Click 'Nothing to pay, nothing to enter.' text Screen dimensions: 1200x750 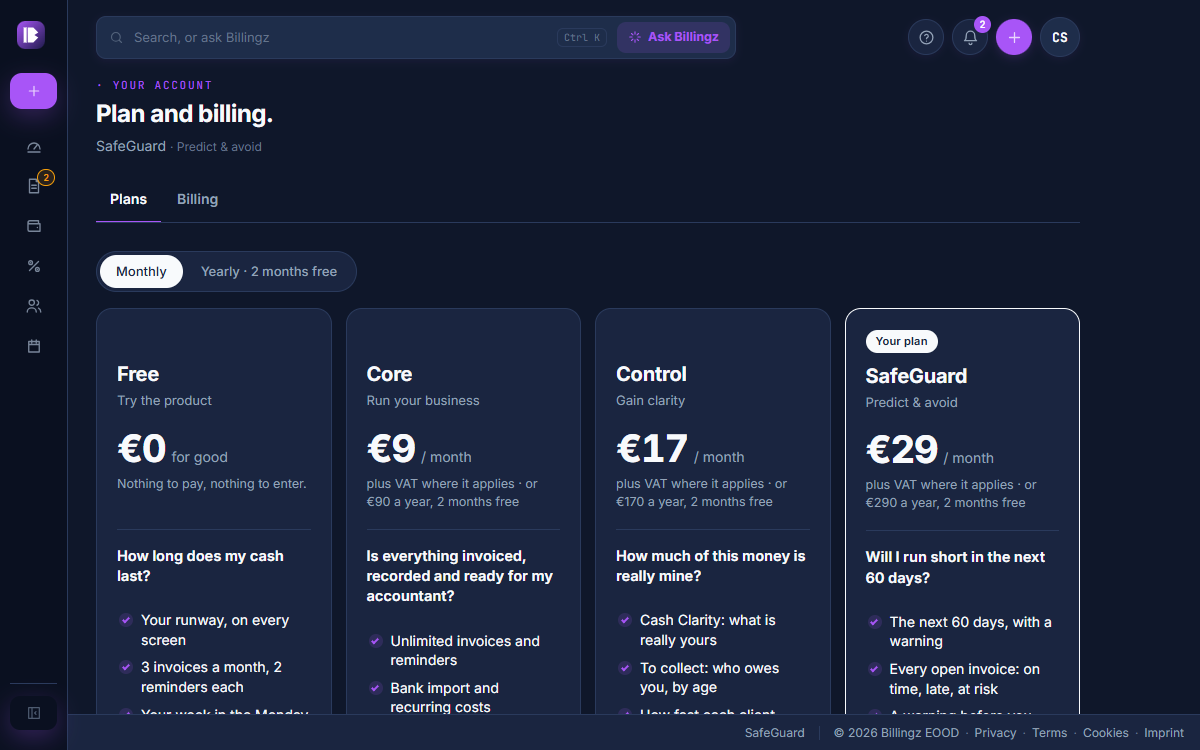click(212, 484)
